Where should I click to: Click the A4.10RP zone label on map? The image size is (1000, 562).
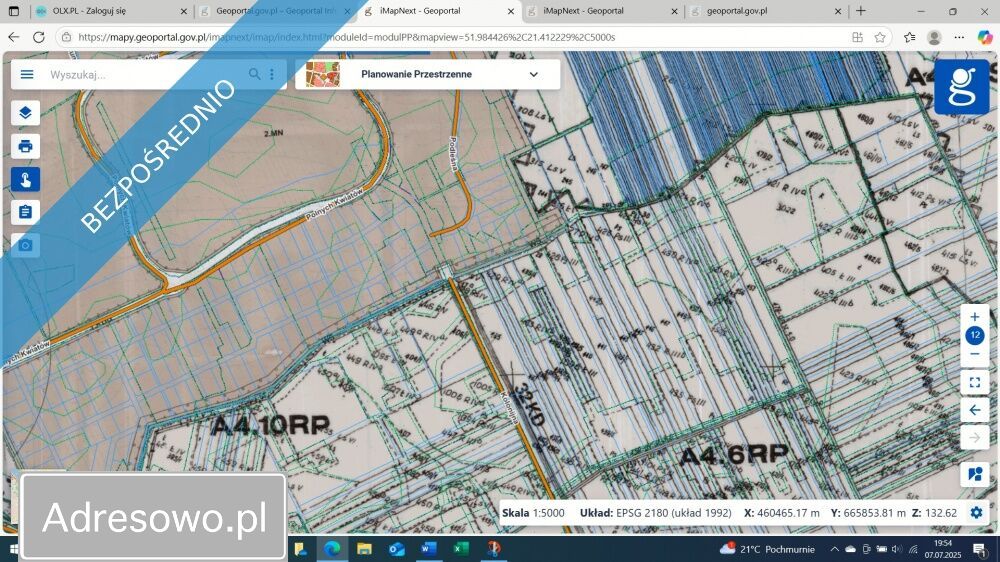click(270, 425)
